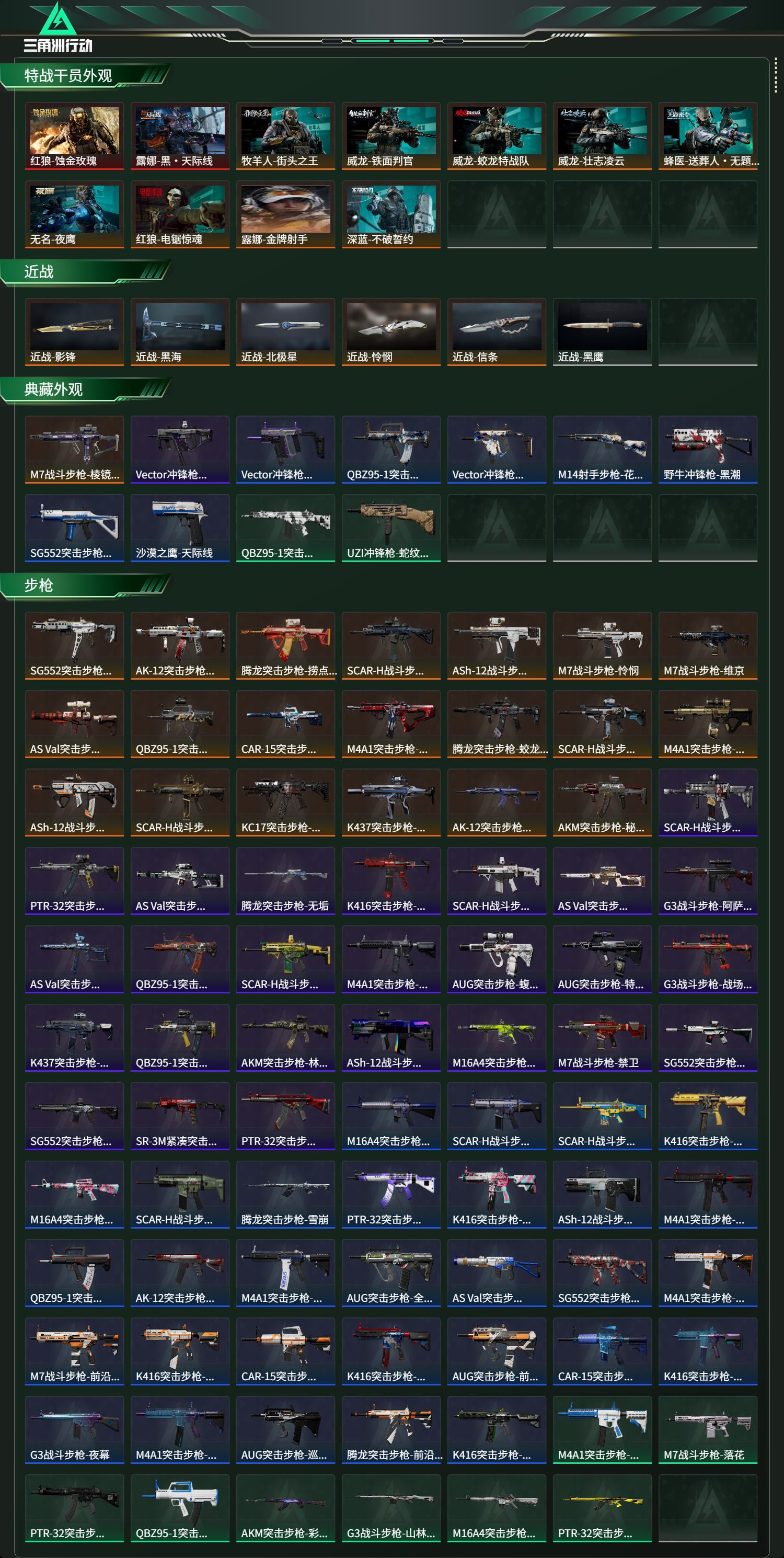Select the G3战斗步枪-夜幕 rifle skin
The width and height of the screenshot is (784, 1558).
pyautogui.click(x=74, y=1430)
